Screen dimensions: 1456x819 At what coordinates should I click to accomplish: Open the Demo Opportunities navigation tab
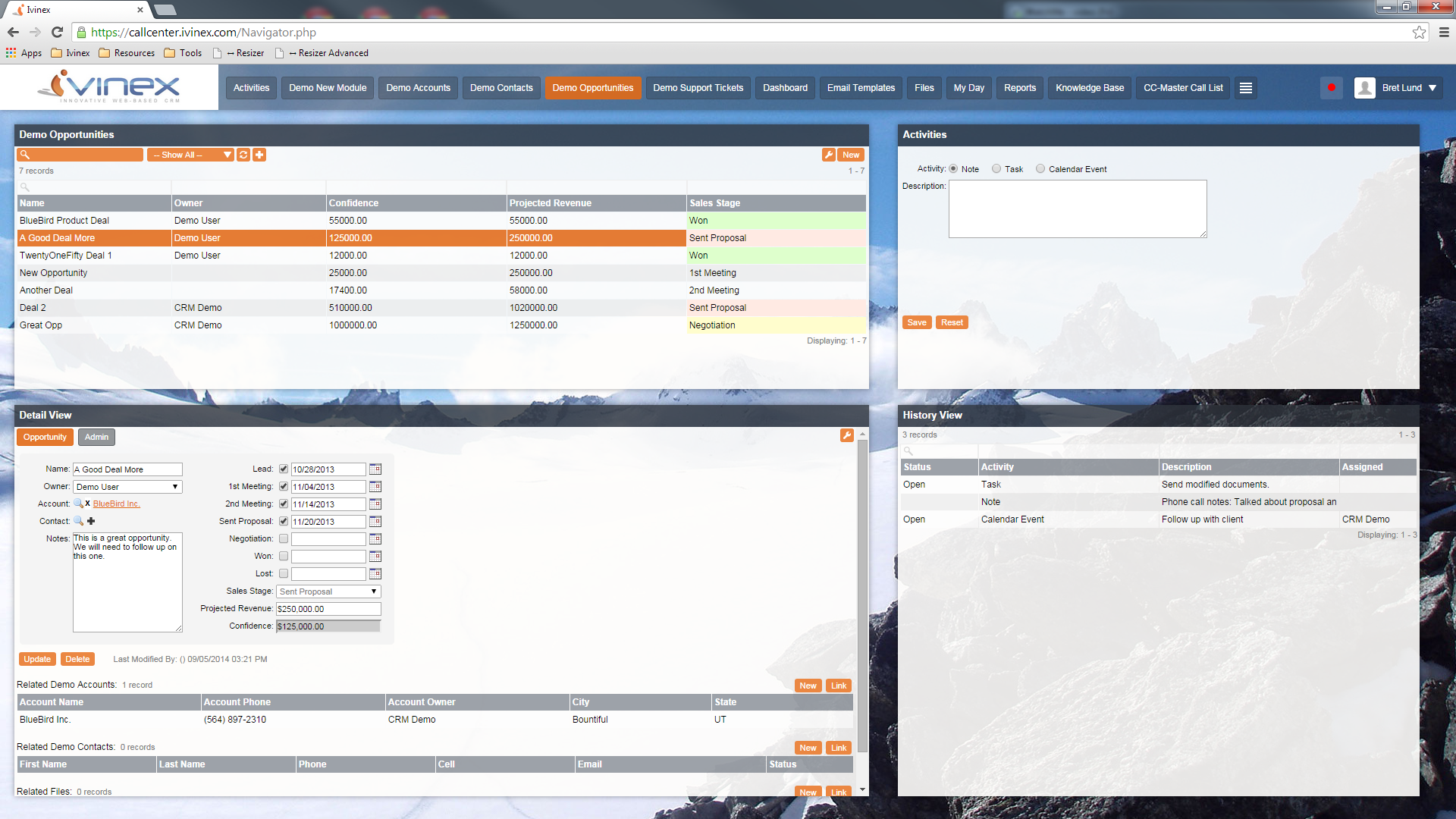[593, 87]
